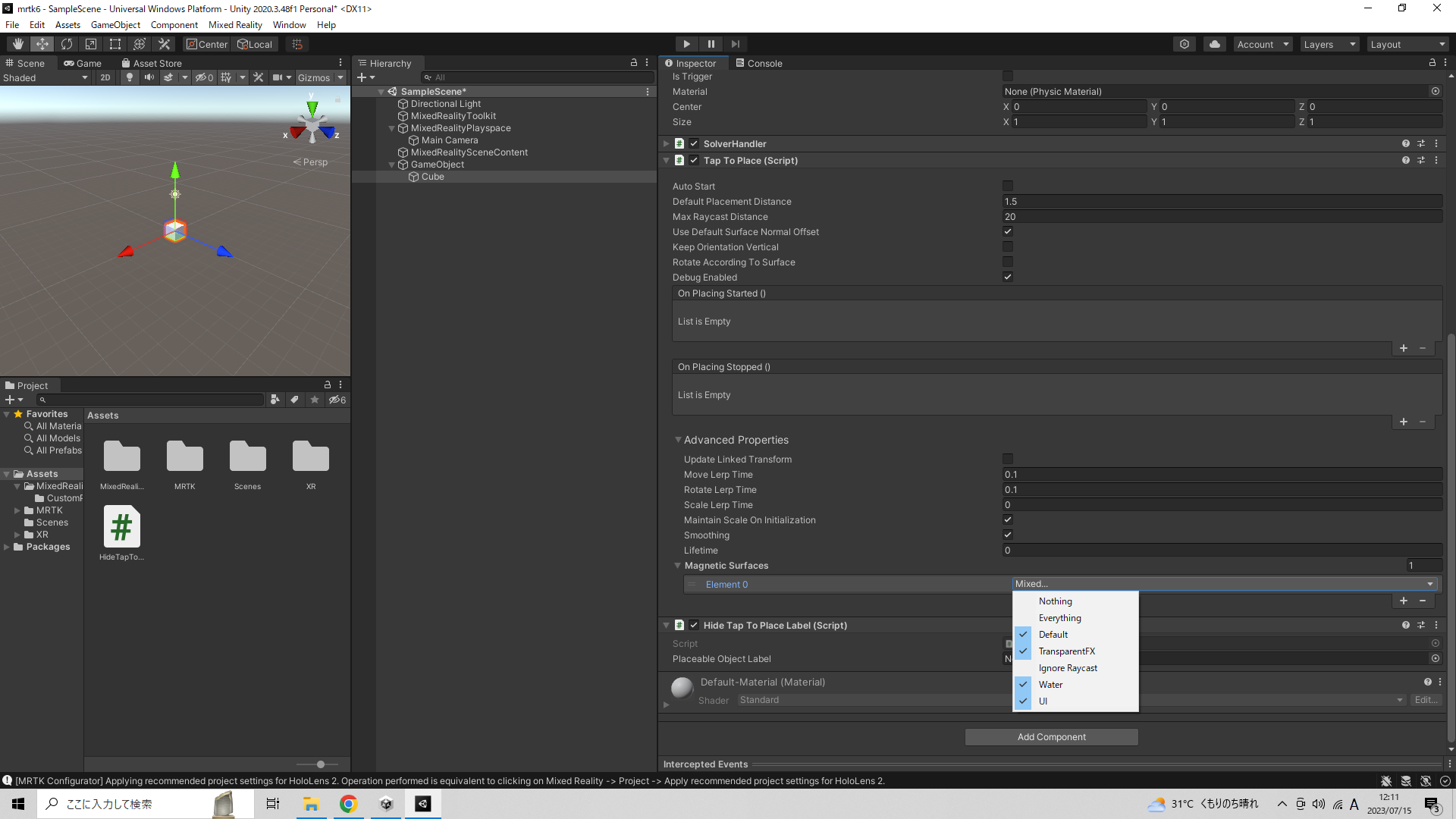This screenshot has width=1456, height=819.
Task: Click Hierarchy add object plus button
Action: [x=366, y=77]
